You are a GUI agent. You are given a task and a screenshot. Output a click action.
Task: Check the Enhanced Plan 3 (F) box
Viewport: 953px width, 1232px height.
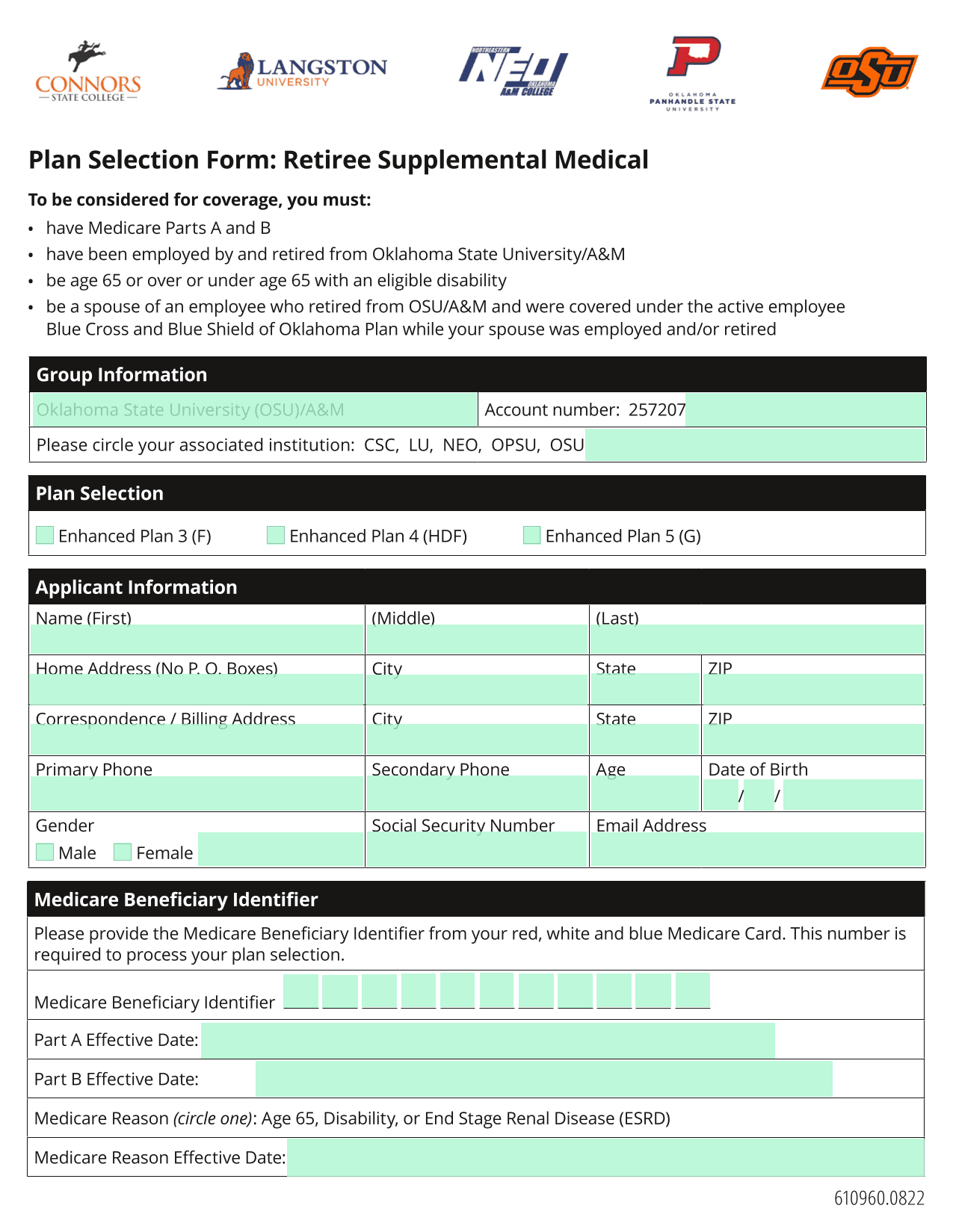(x=45, y=535)
